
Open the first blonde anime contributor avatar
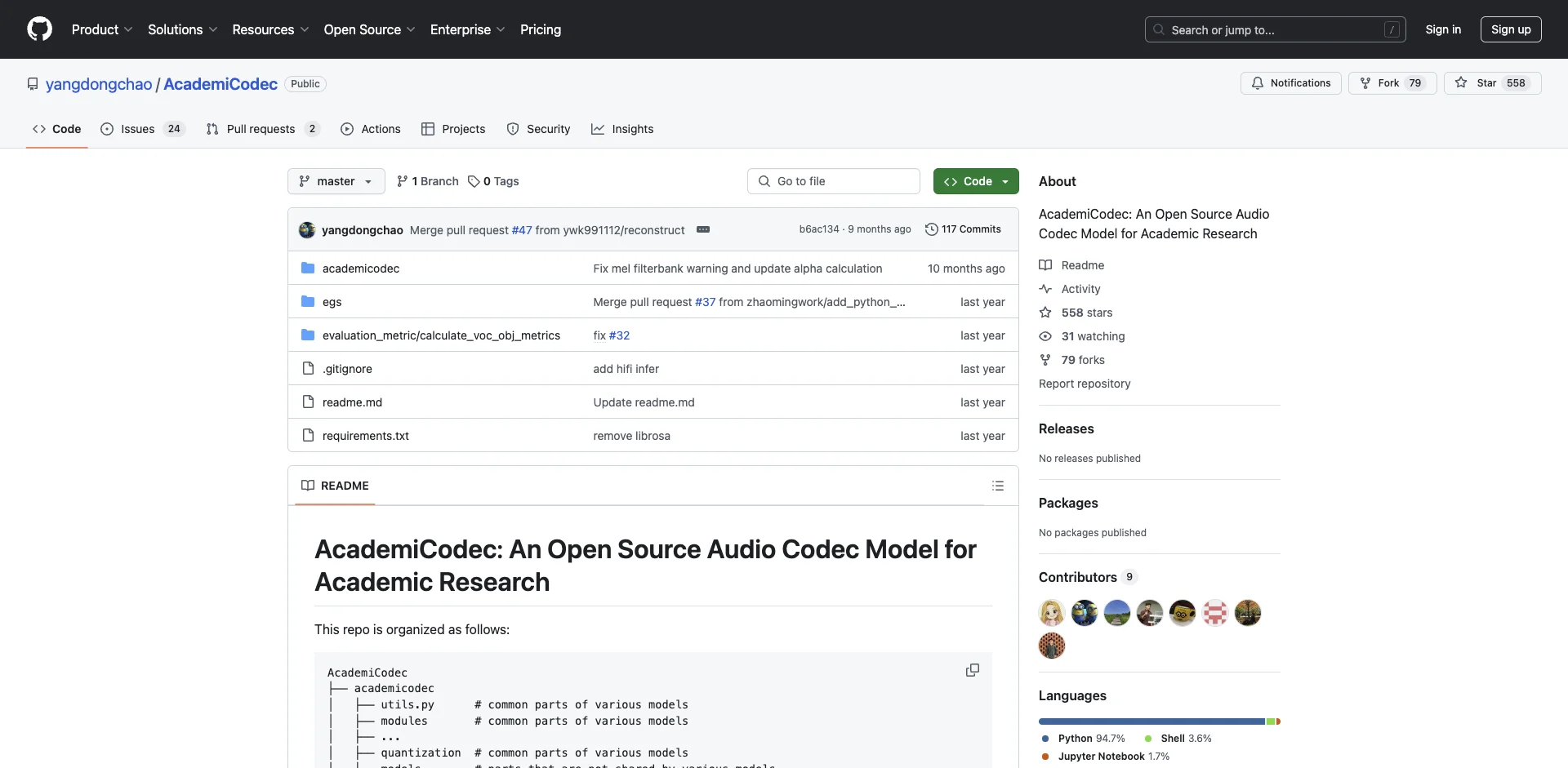point(1052,613)
